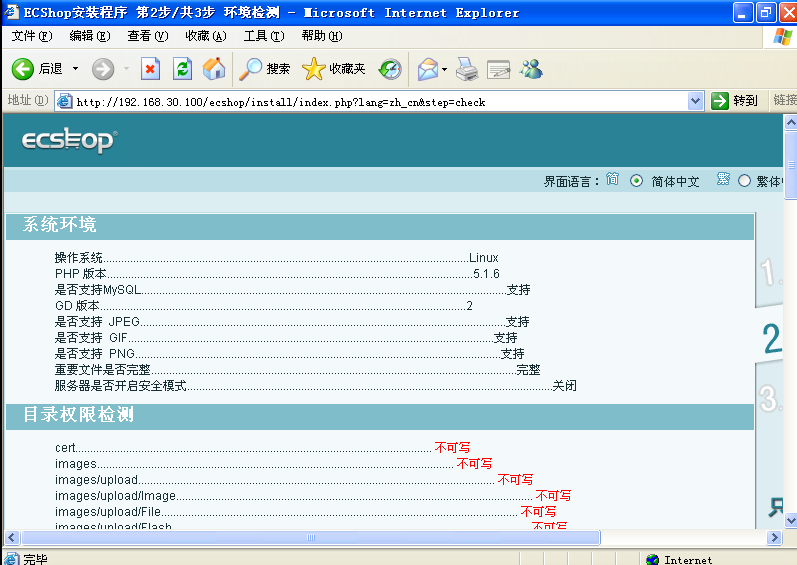Click the 是否支持 PNG row
Viewport: 797px width, 565px height.
(x=289, y=354)
